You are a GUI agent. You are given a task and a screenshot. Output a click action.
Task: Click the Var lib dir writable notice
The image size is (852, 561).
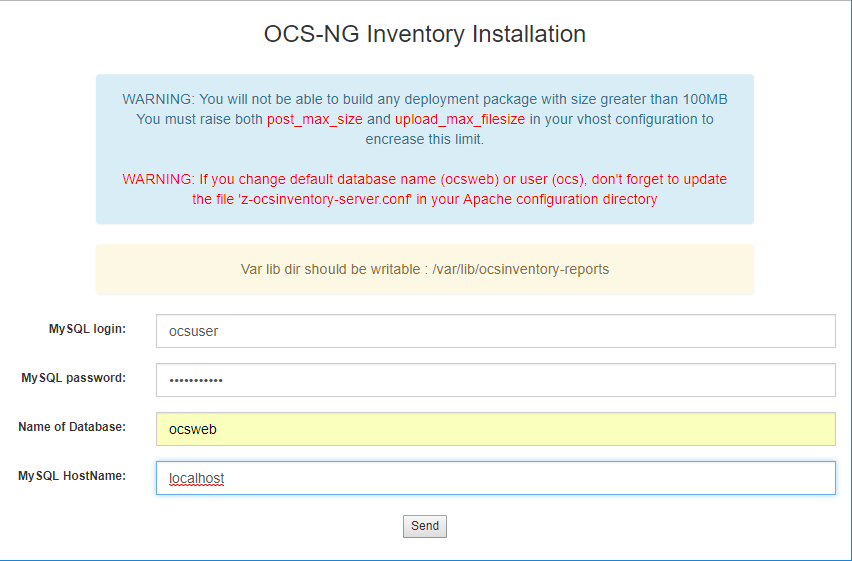point(425,269)
